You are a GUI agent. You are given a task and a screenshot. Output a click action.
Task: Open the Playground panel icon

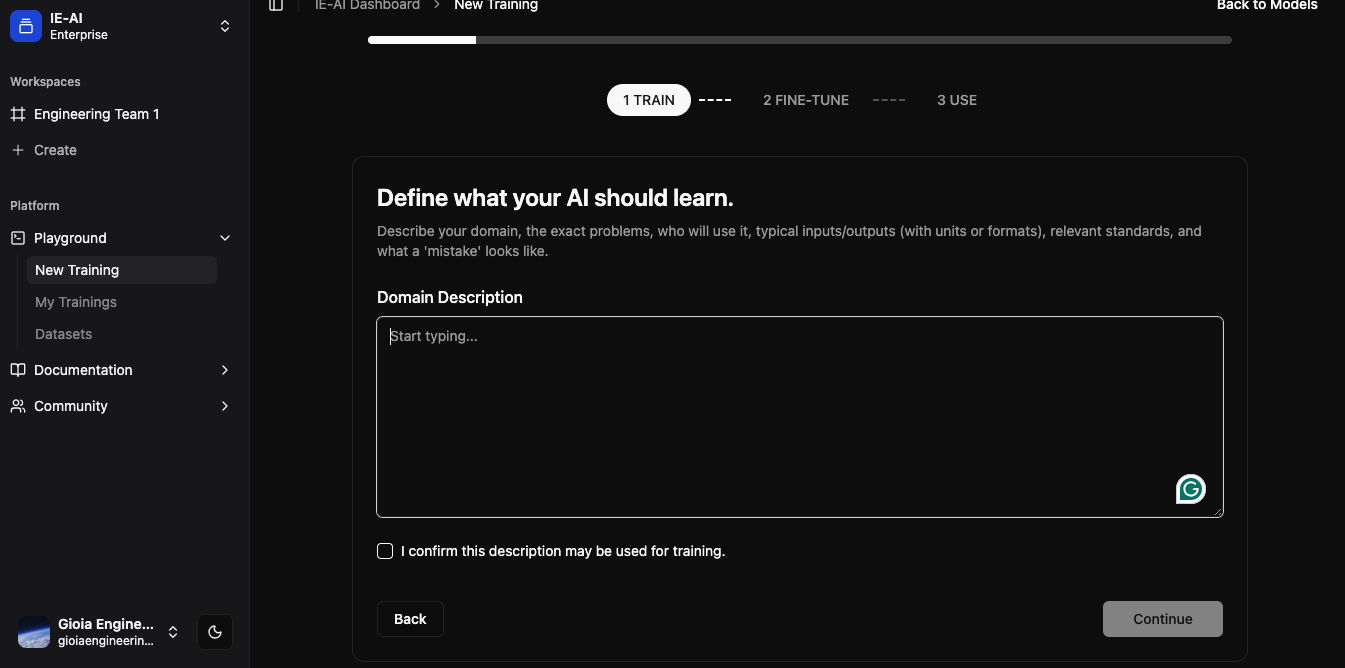point(17,238)
